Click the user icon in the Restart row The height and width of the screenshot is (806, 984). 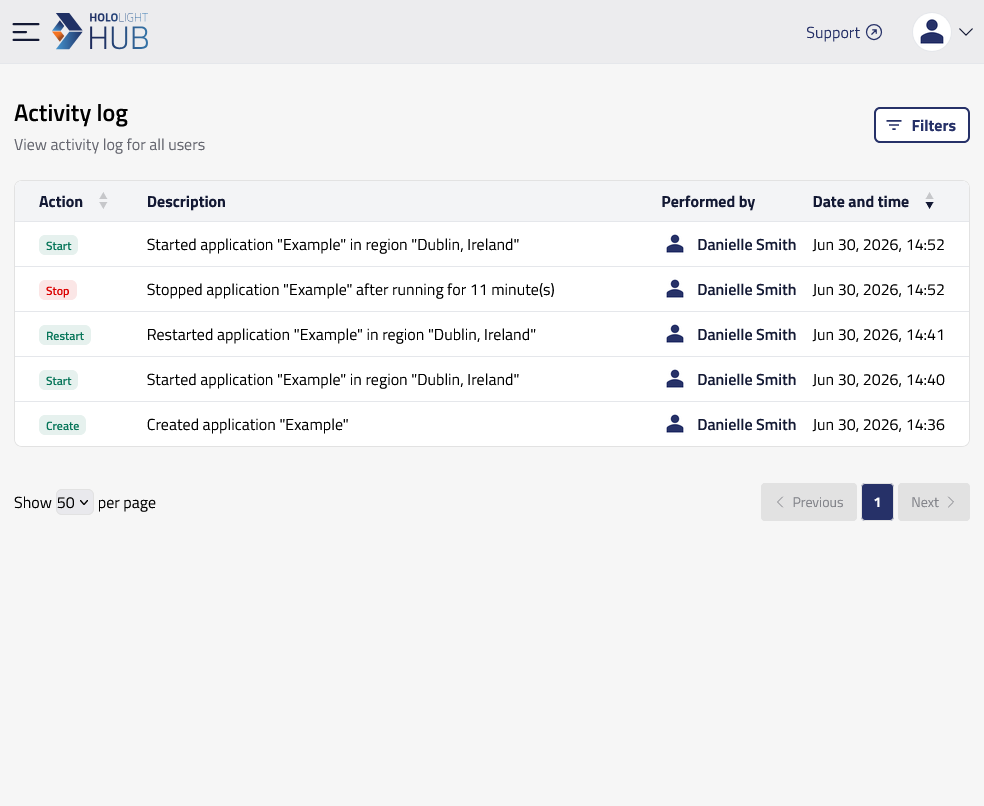[x=675, y=334]
